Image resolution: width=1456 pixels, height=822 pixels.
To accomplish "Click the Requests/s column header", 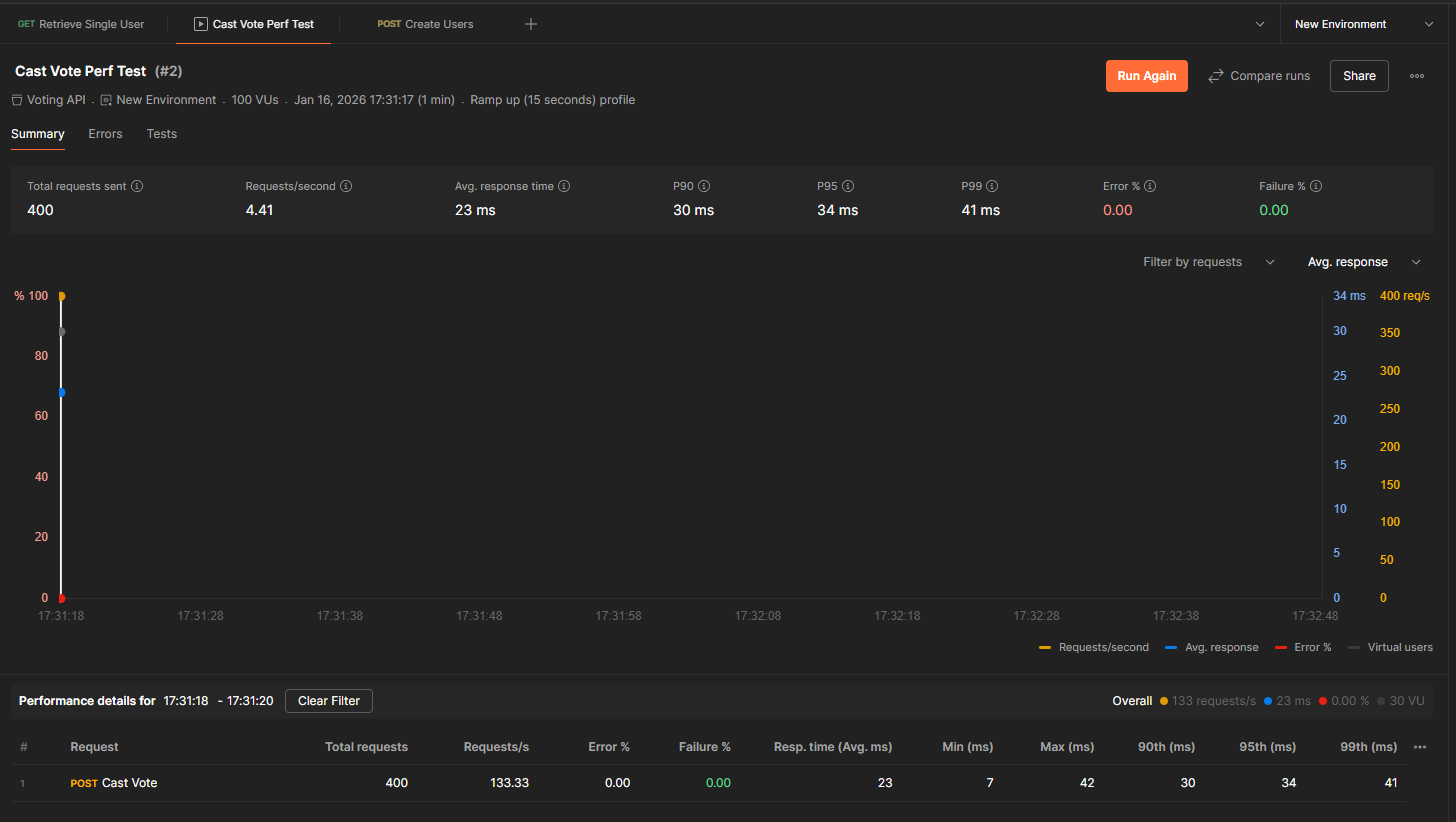I will click(x=496, y=747).
